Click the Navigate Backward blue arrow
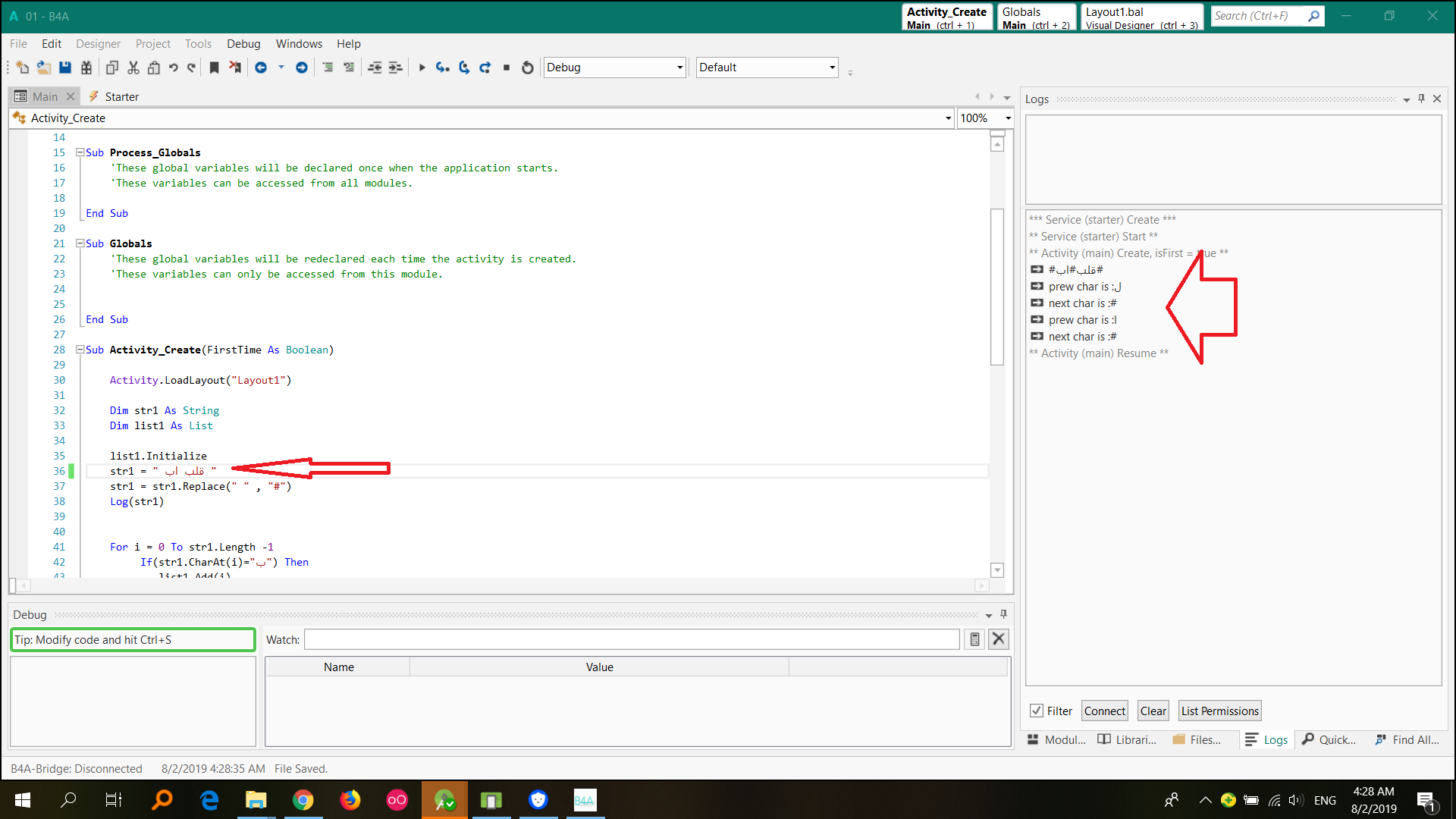Screen dimensions: 1456x819 [x=261, y=67]
